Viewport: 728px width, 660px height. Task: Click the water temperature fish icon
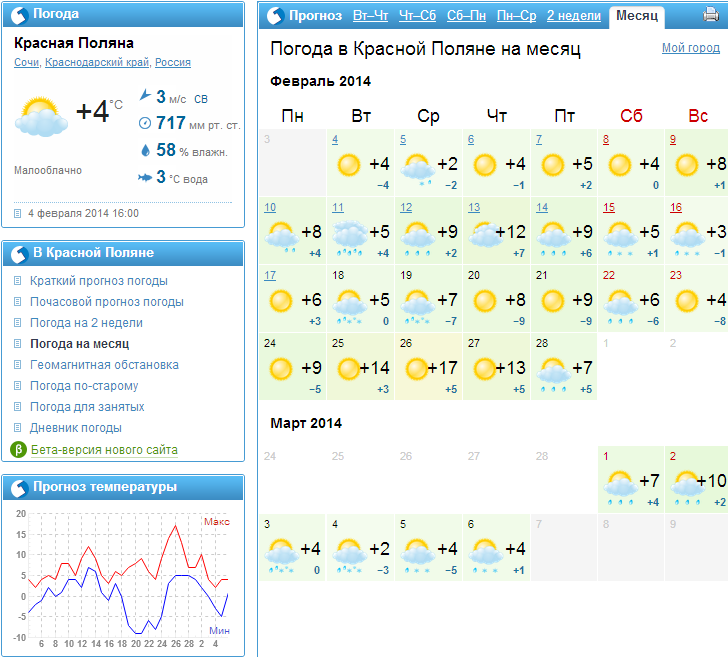click(x=145, y=177)
